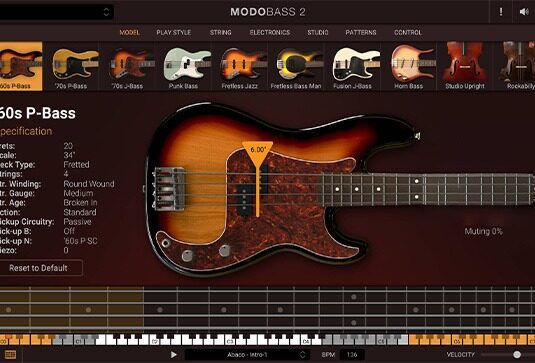Image resolution: width=535 pixels, height=363 pixels.
Task: Click the '60s P SC pickup value
Action: tap(81, 241)
